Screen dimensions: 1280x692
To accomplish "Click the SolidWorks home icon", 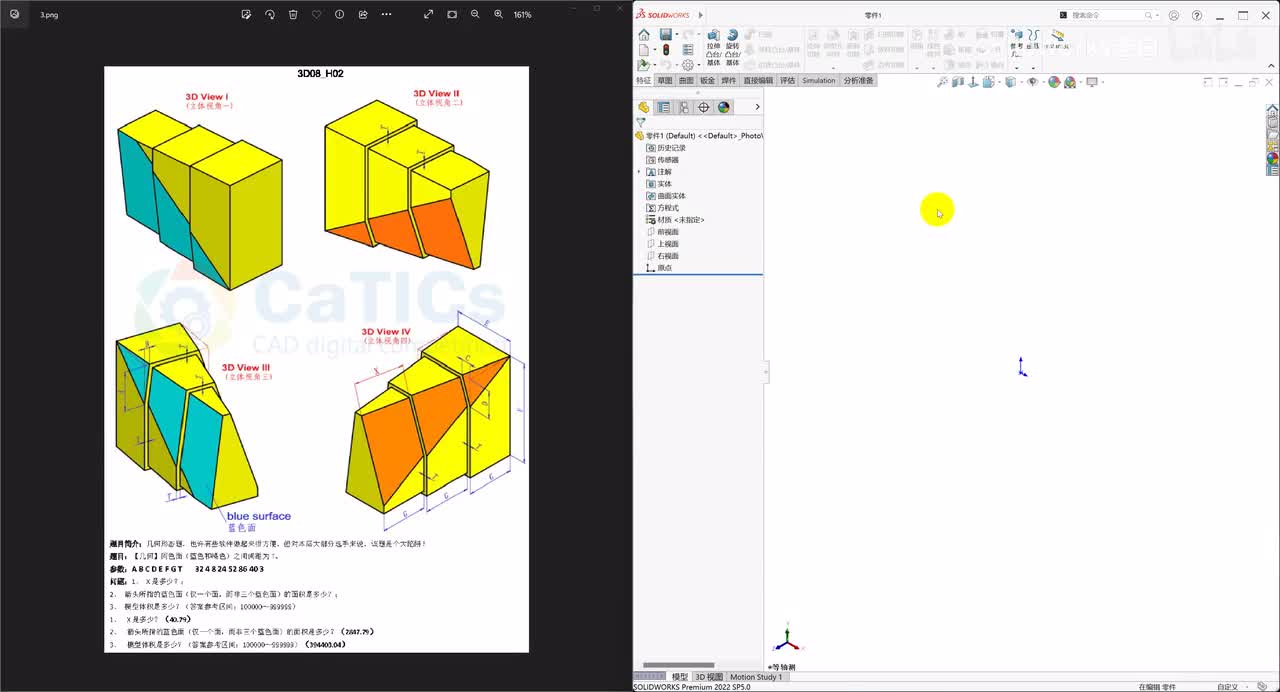I will pyautogui.click(x=644, y=35).
